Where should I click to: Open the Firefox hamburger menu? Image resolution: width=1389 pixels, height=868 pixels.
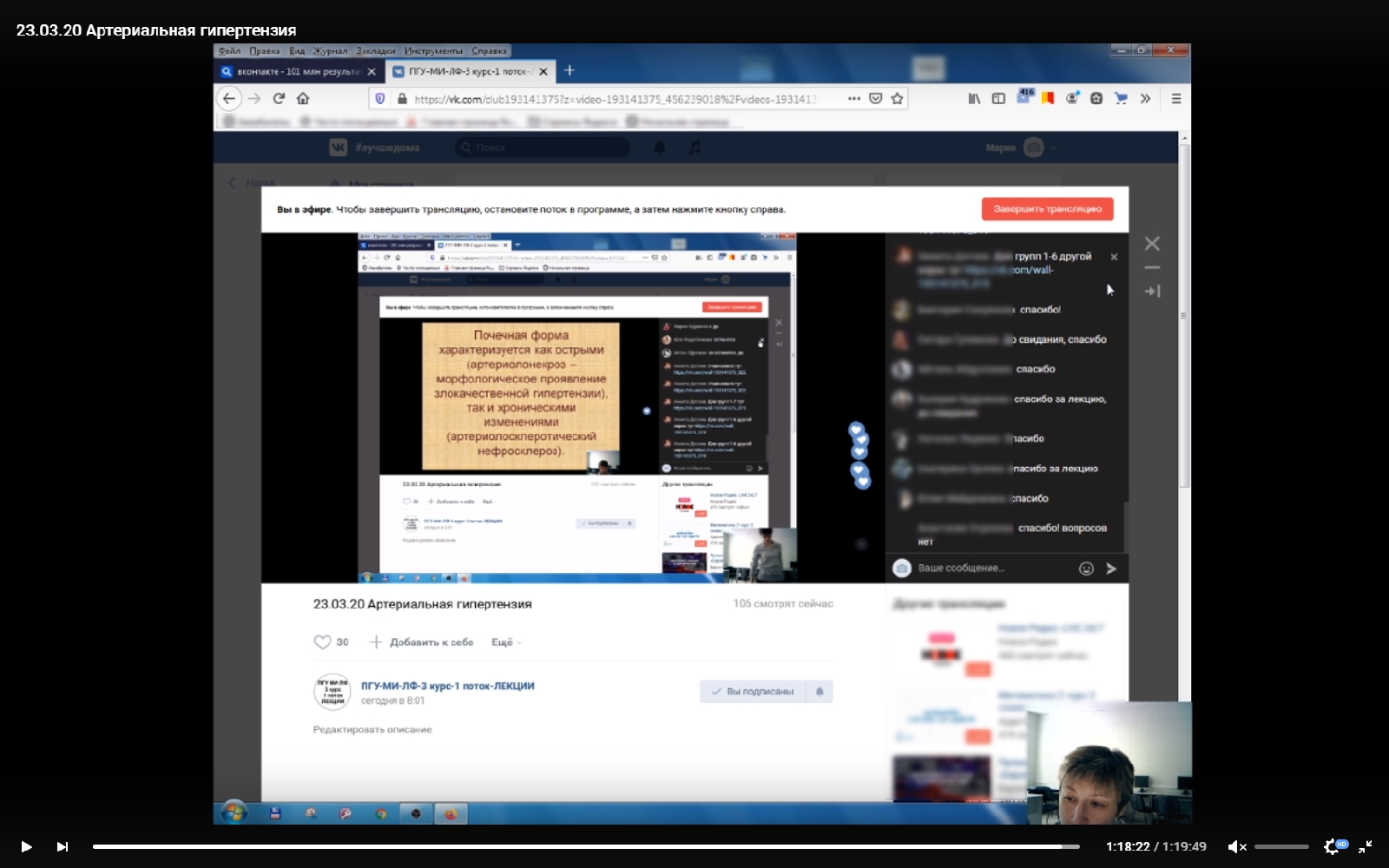point(1176,99)
